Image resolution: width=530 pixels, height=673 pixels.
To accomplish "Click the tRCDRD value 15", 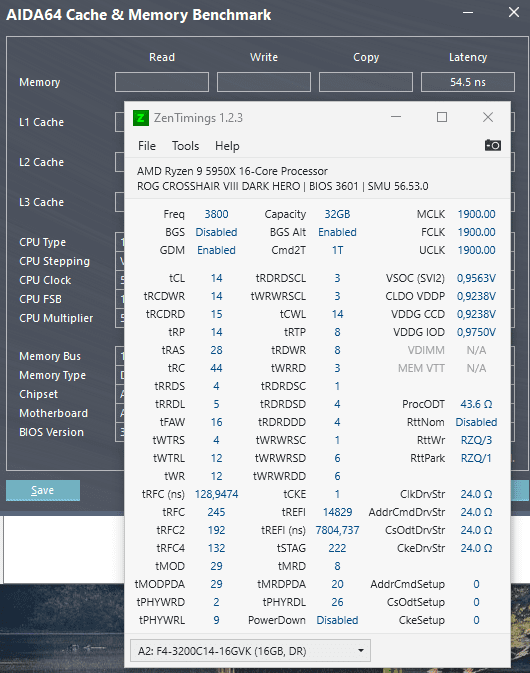I will coord(216,314).
